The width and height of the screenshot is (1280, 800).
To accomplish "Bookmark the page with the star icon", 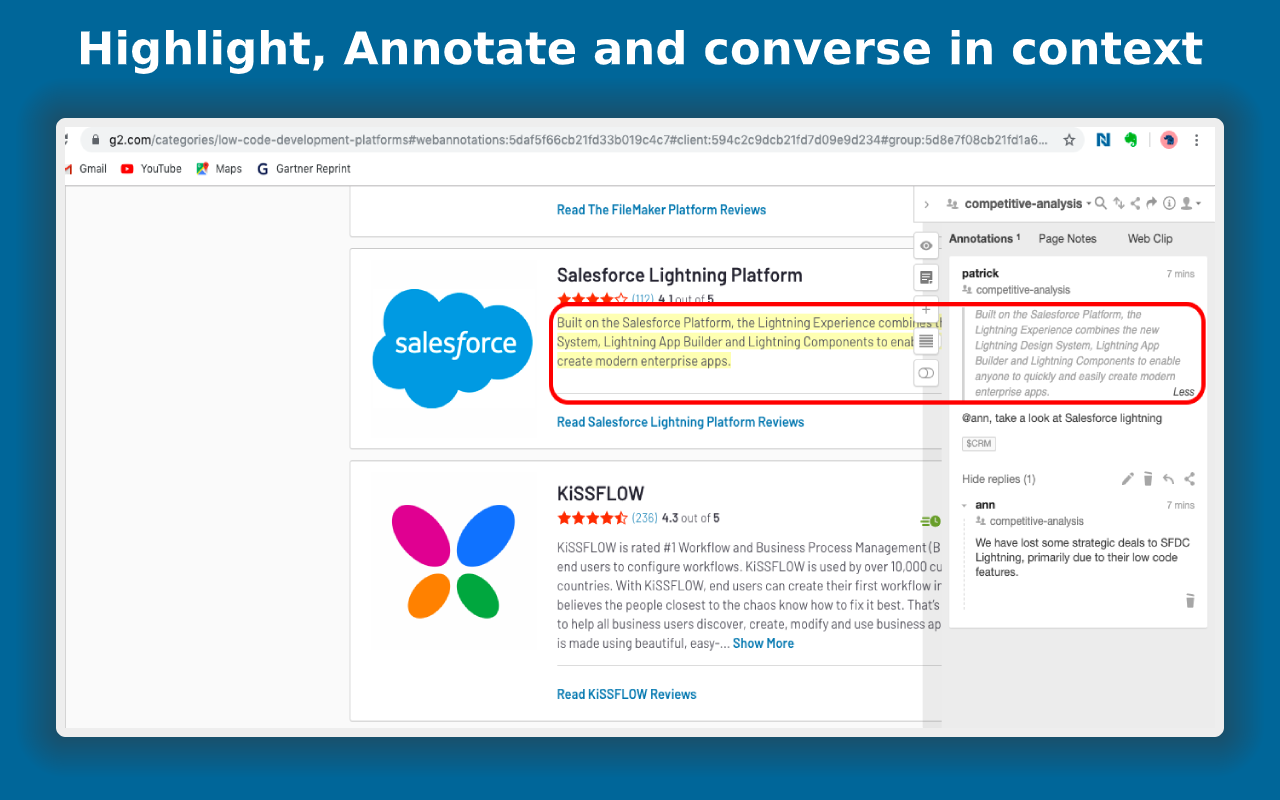I will click(x=1070, y=140).
